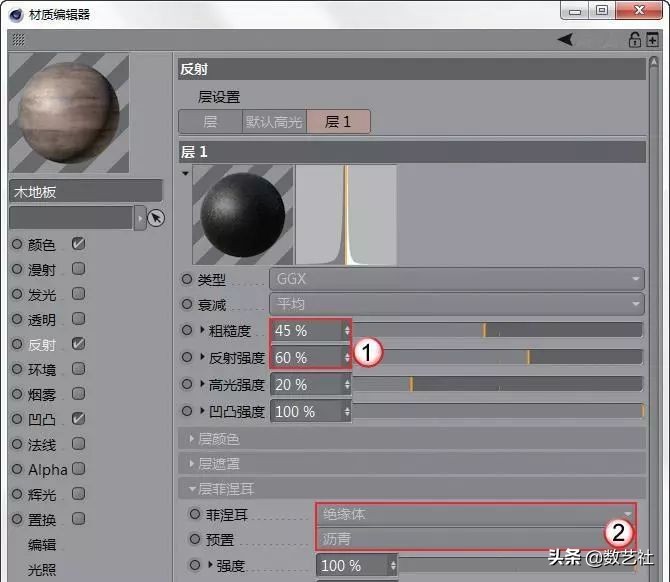
Task: Click the animation dot beside 菲涅耳
Action: coord(195,514)
